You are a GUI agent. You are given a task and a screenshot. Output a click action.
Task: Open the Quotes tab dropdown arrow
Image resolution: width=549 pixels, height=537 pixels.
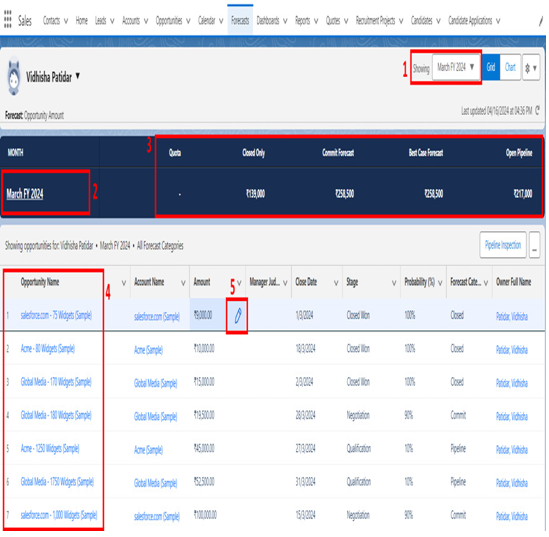tap(346, 21)
